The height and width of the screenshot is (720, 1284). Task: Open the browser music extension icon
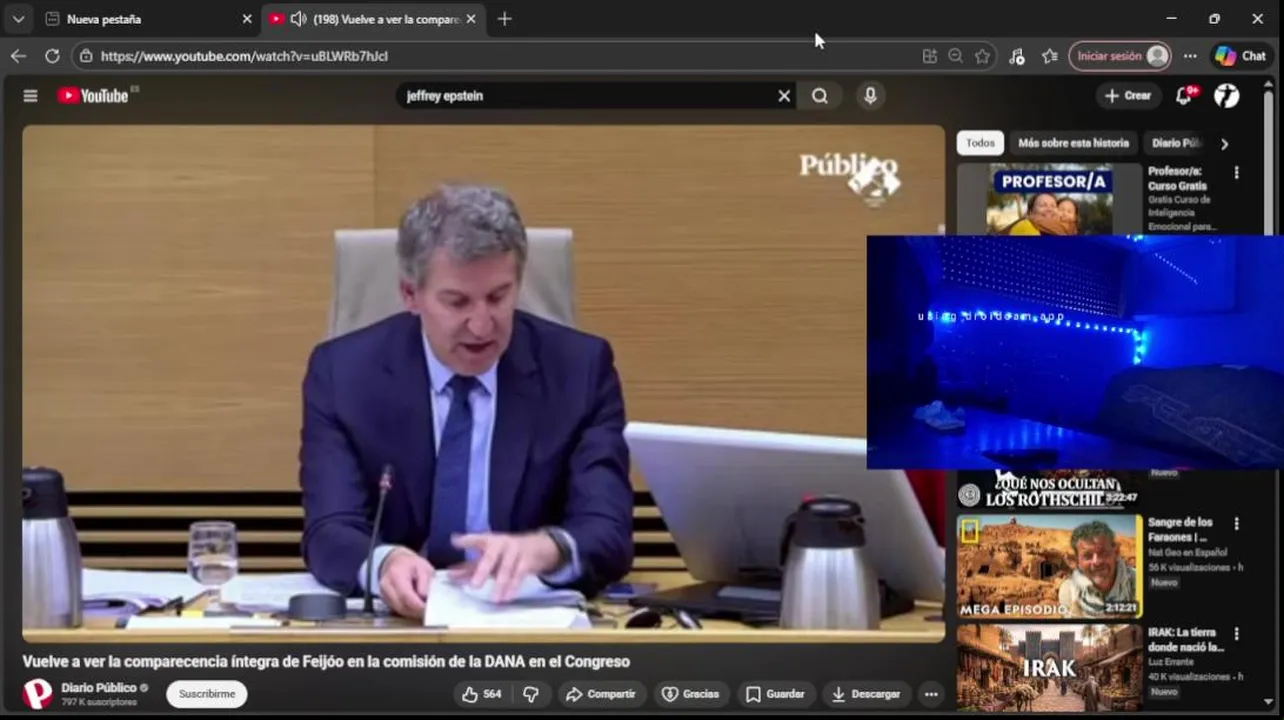(1016, 56)
